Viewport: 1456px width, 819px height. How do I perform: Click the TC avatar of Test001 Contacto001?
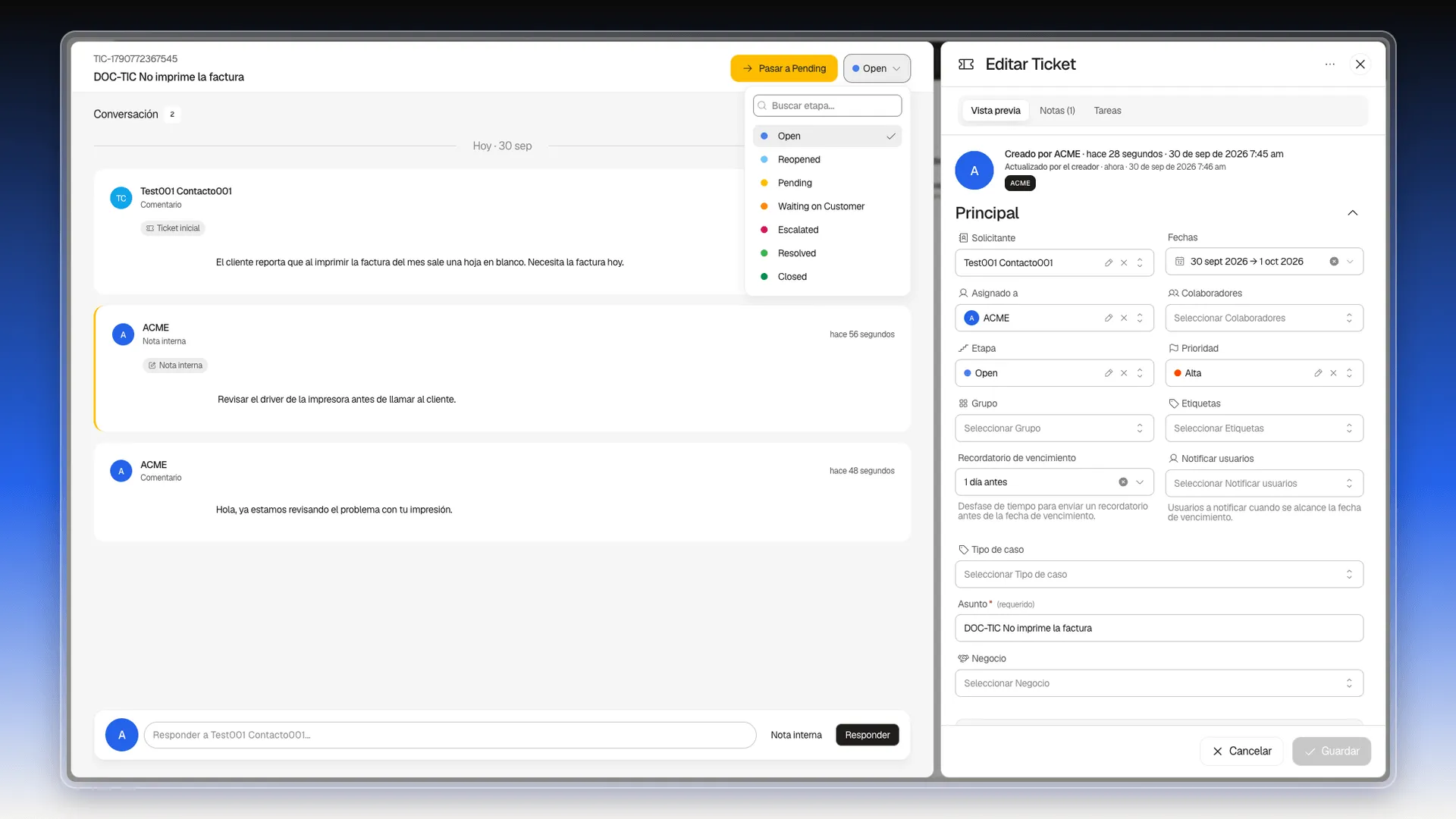(121, 198)
